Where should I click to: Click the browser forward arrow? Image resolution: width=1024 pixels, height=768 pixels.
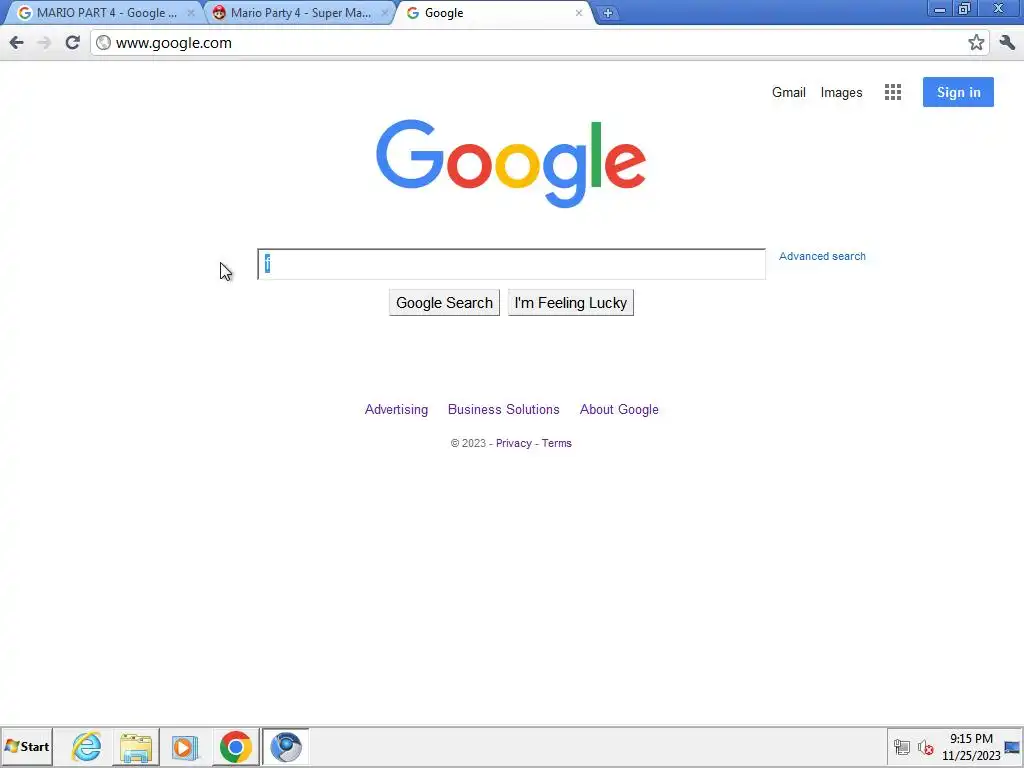click(44, 43)
